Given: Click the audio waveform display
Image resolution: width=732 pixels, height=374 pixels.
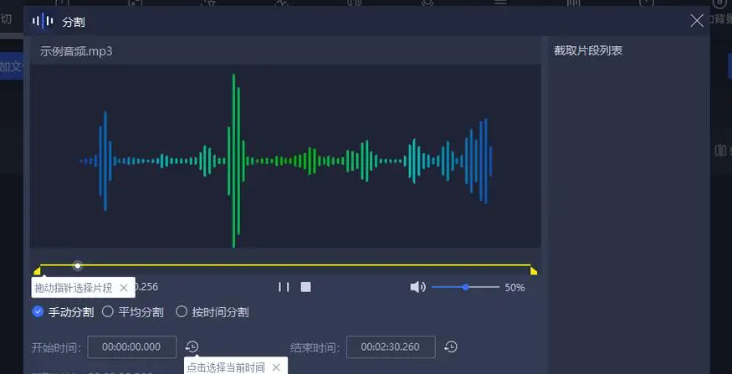Looking at the screenshot, I should click(x=285, y=156).
